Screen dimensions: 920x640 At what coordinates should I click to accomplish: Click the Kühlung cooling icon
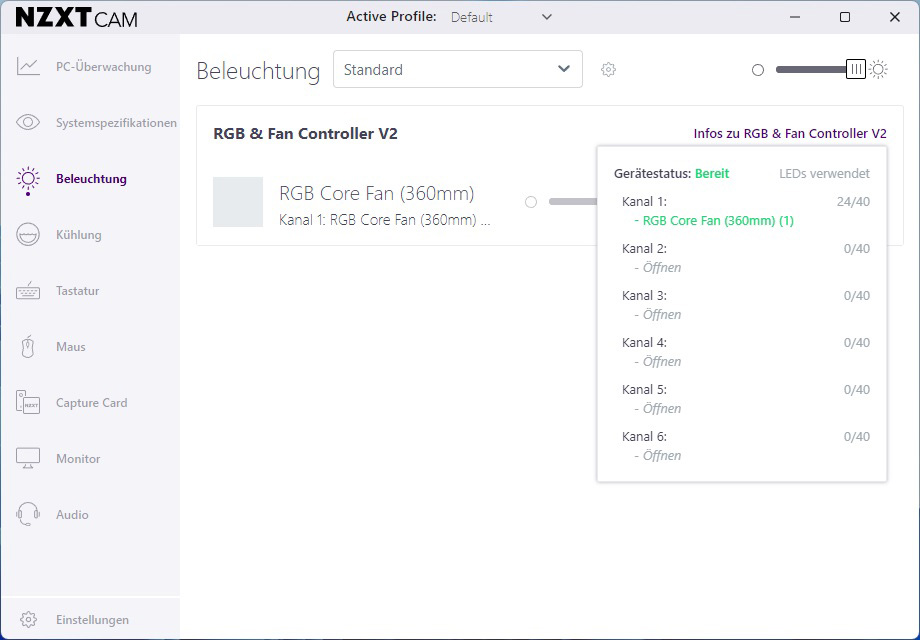pyautogui.click(x=28, y=235)
